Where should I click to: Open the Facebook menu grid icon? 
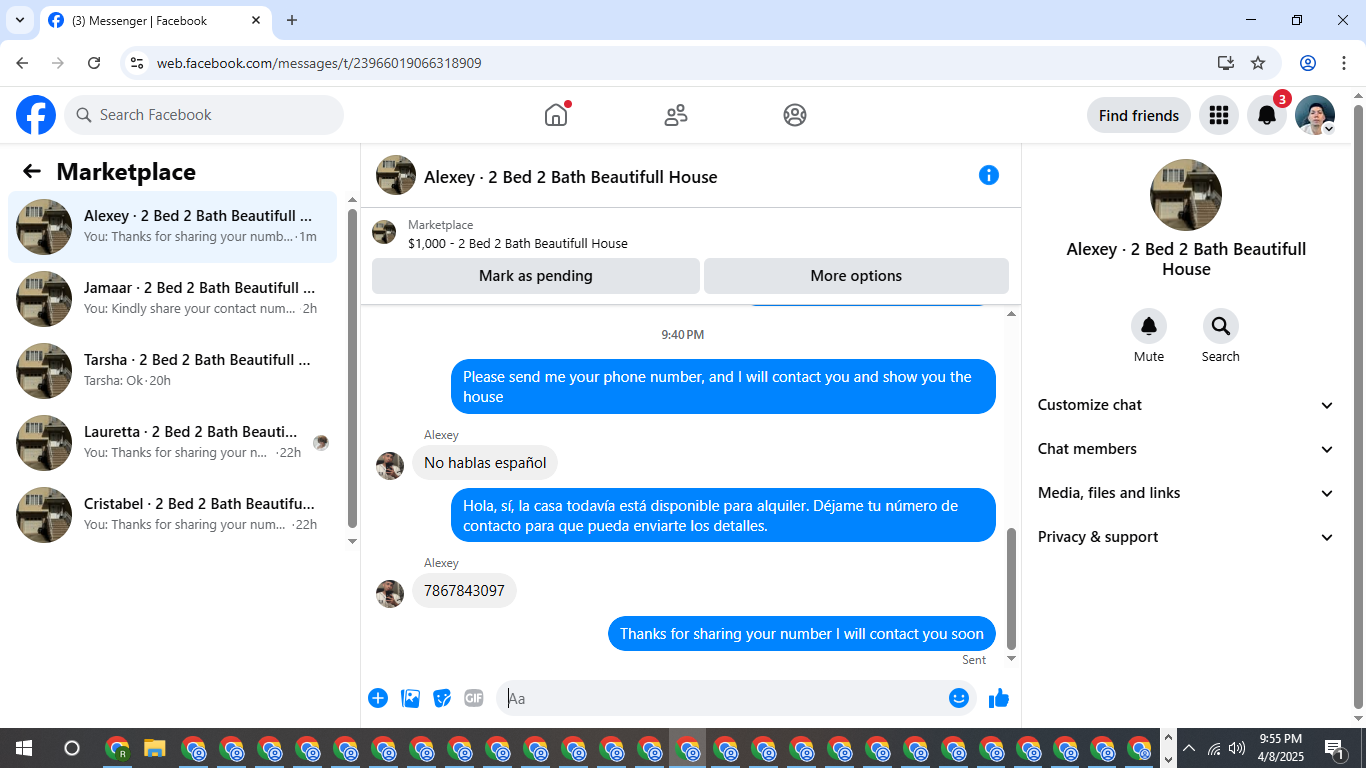1218,115
